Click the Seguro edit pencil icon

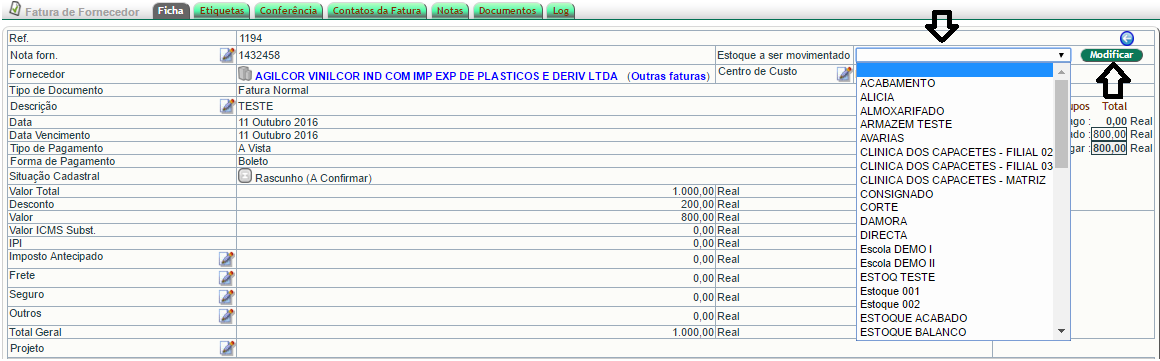[x=227, y=297]
